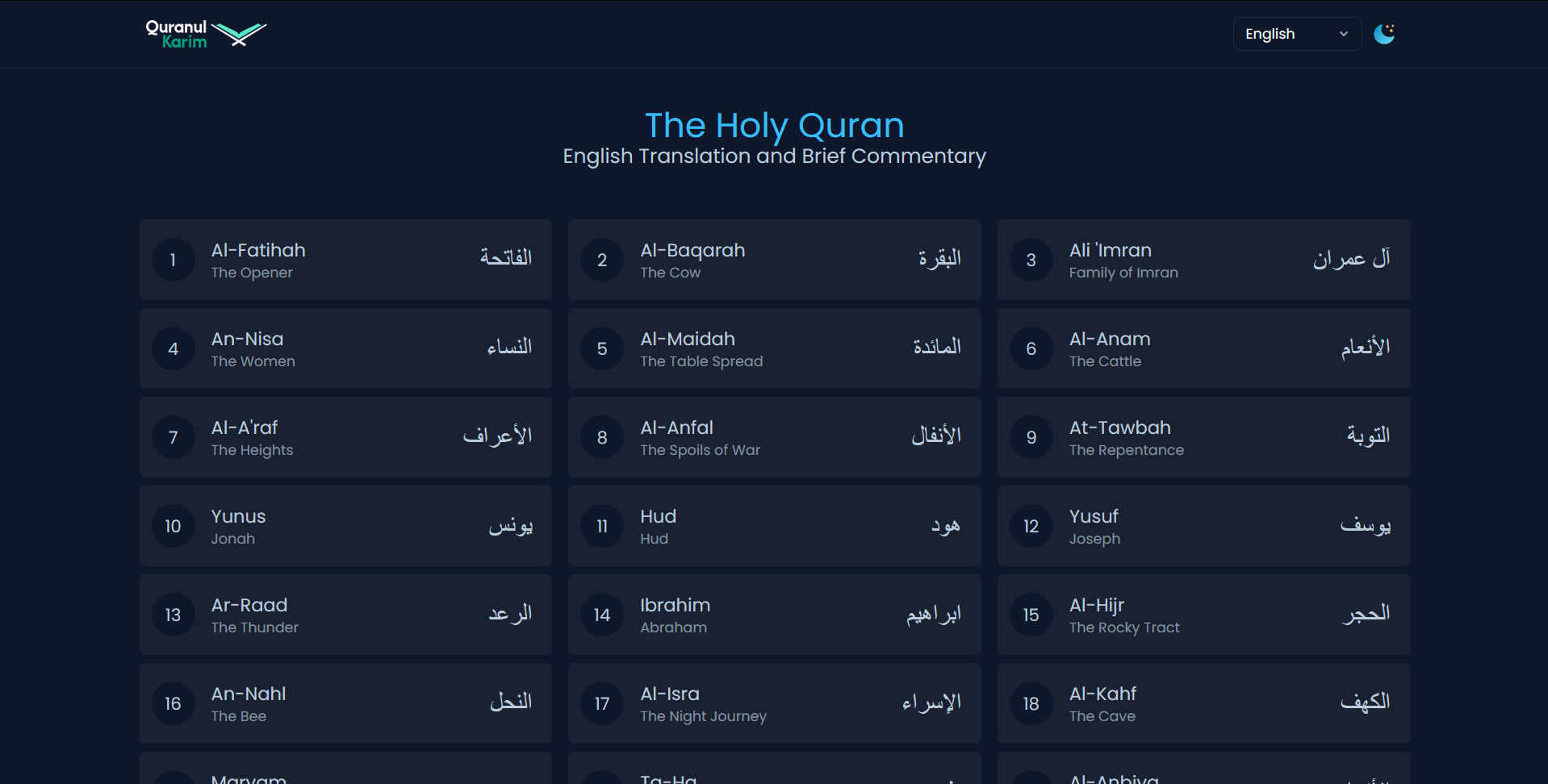The height and width of the screenshot is (784, 1548).
Task: Select Surah Yusuf, Joseph
Action: [x=1203, y=526]
